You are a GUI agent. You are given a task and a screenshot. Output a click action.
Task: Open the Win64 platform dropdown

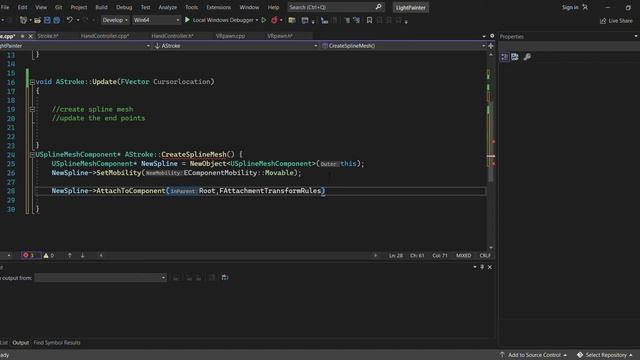tap(156, 20)
